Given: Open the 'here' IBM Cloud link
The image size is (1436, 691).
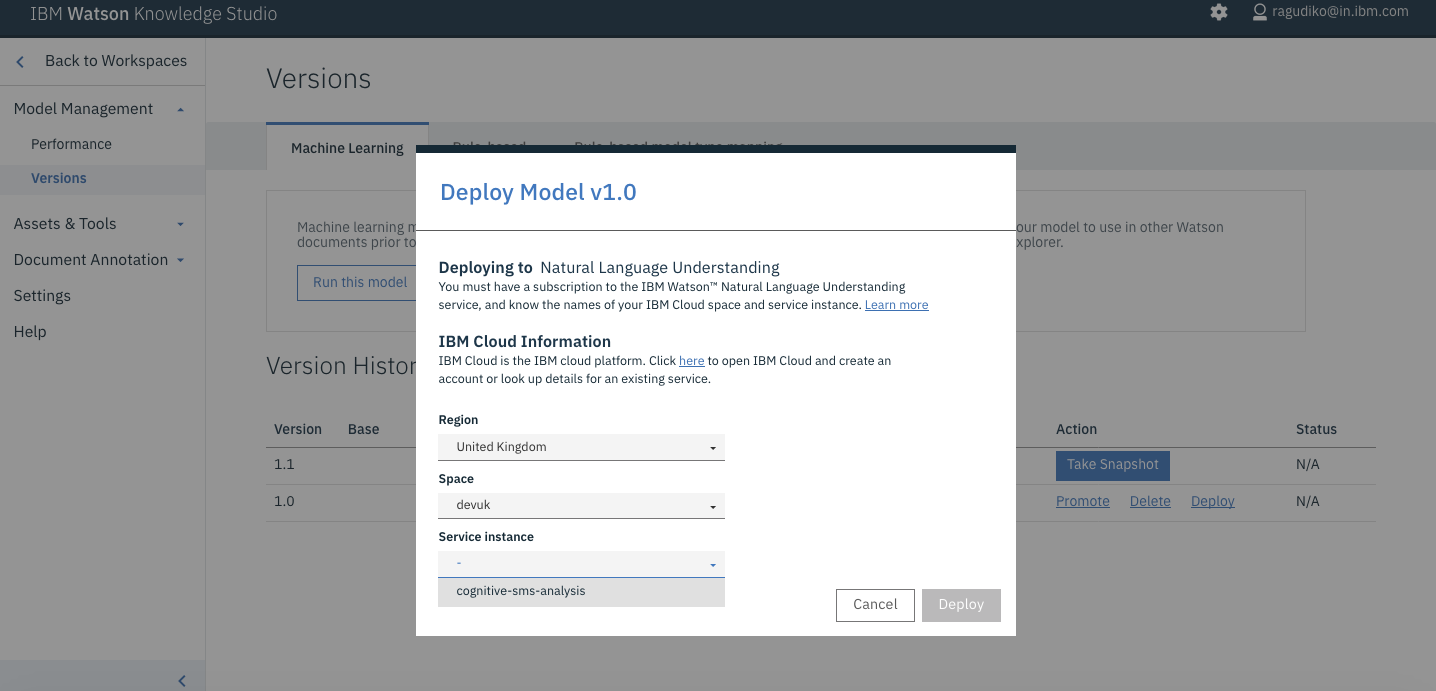Looking at the screenshot, I should coord(692,361).
